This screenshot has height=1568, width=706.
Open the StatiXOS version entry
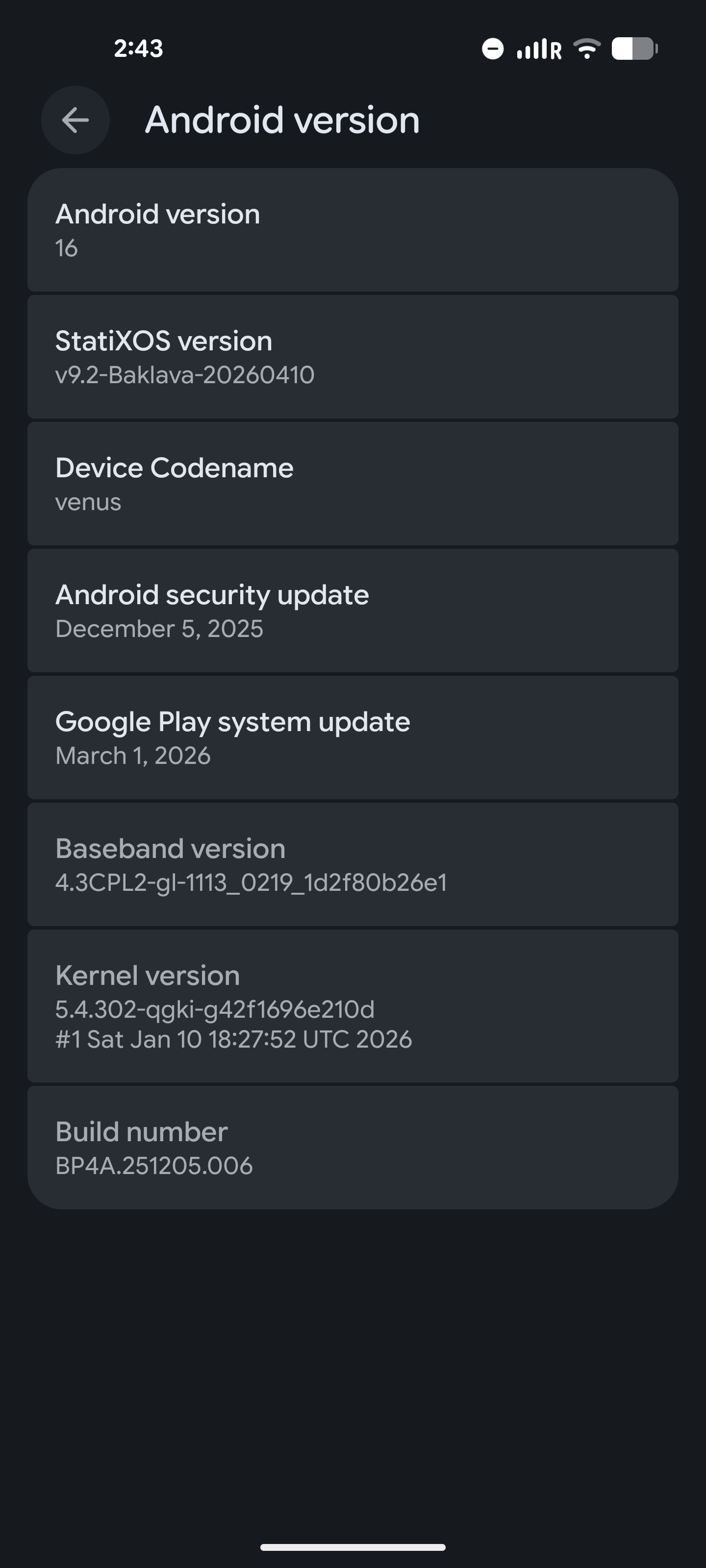coord(353,357)
